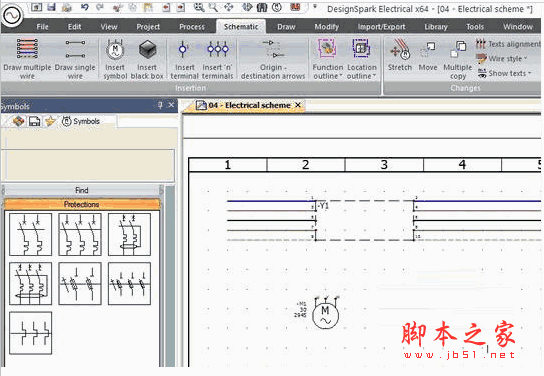Click the zoom extents magnifier icon
544x376 pixels.
[x=199, y=7]
